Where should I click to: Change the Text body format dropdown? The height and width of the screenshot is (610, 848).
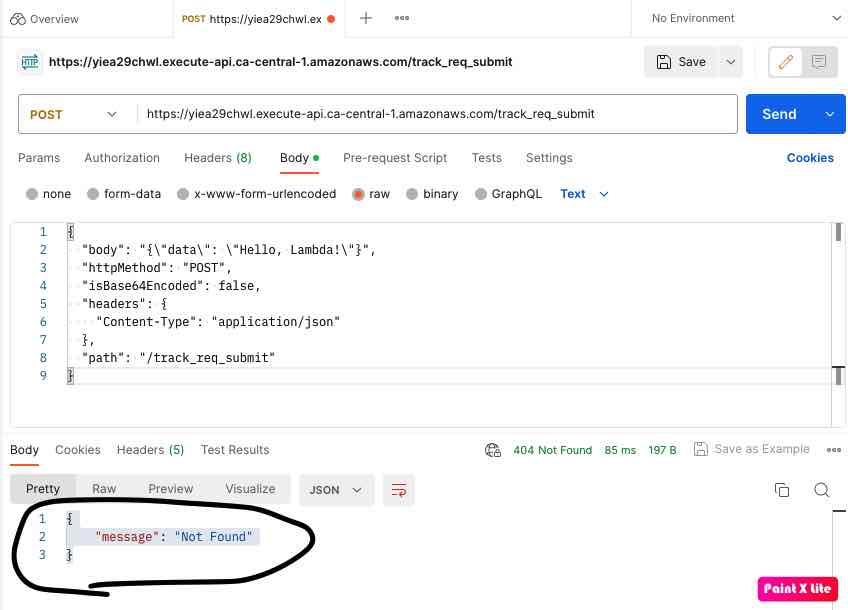[x=584, y=194]
